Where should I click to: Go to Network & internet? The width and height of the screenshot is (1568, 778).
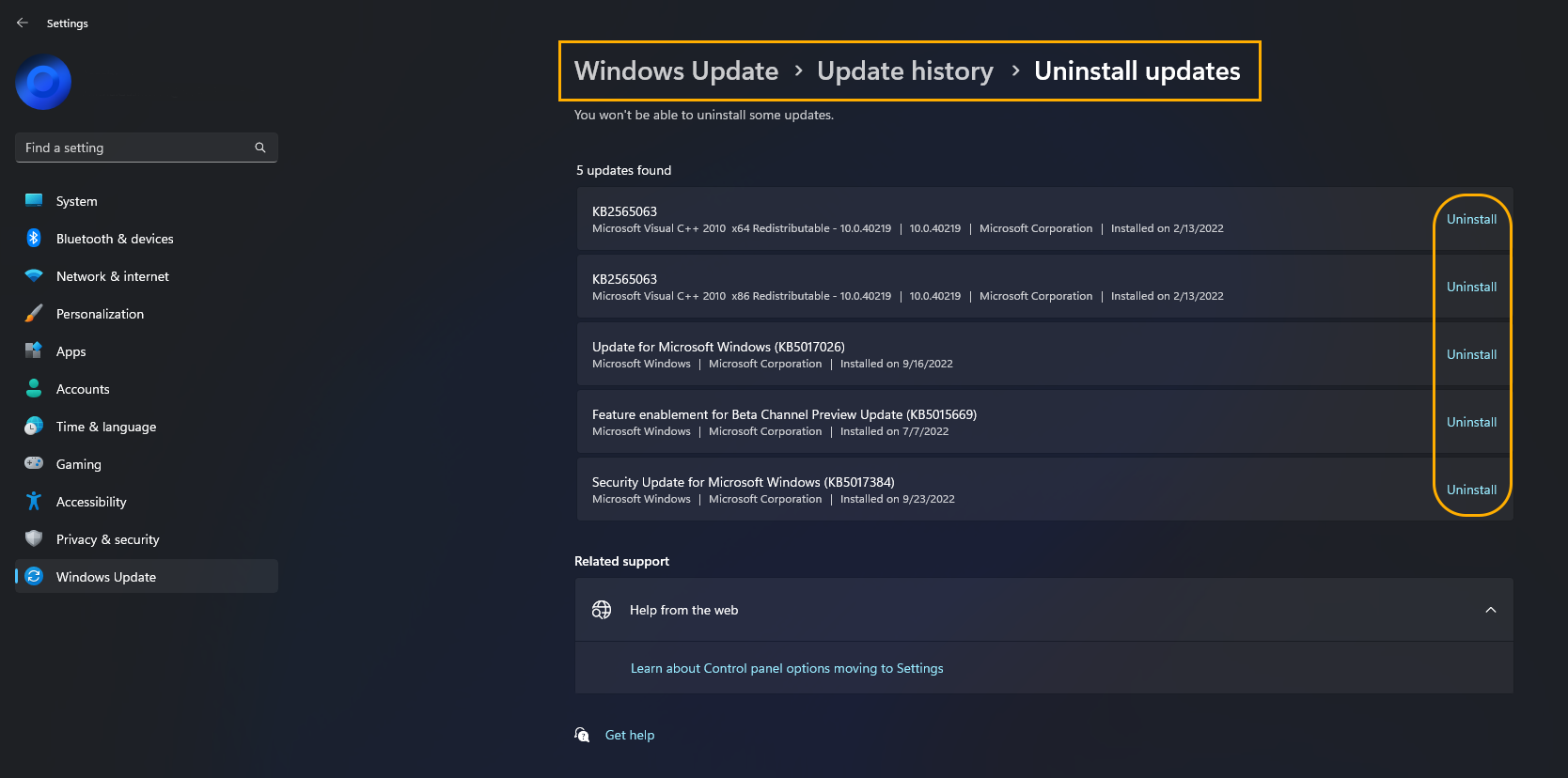coord(147,276)
